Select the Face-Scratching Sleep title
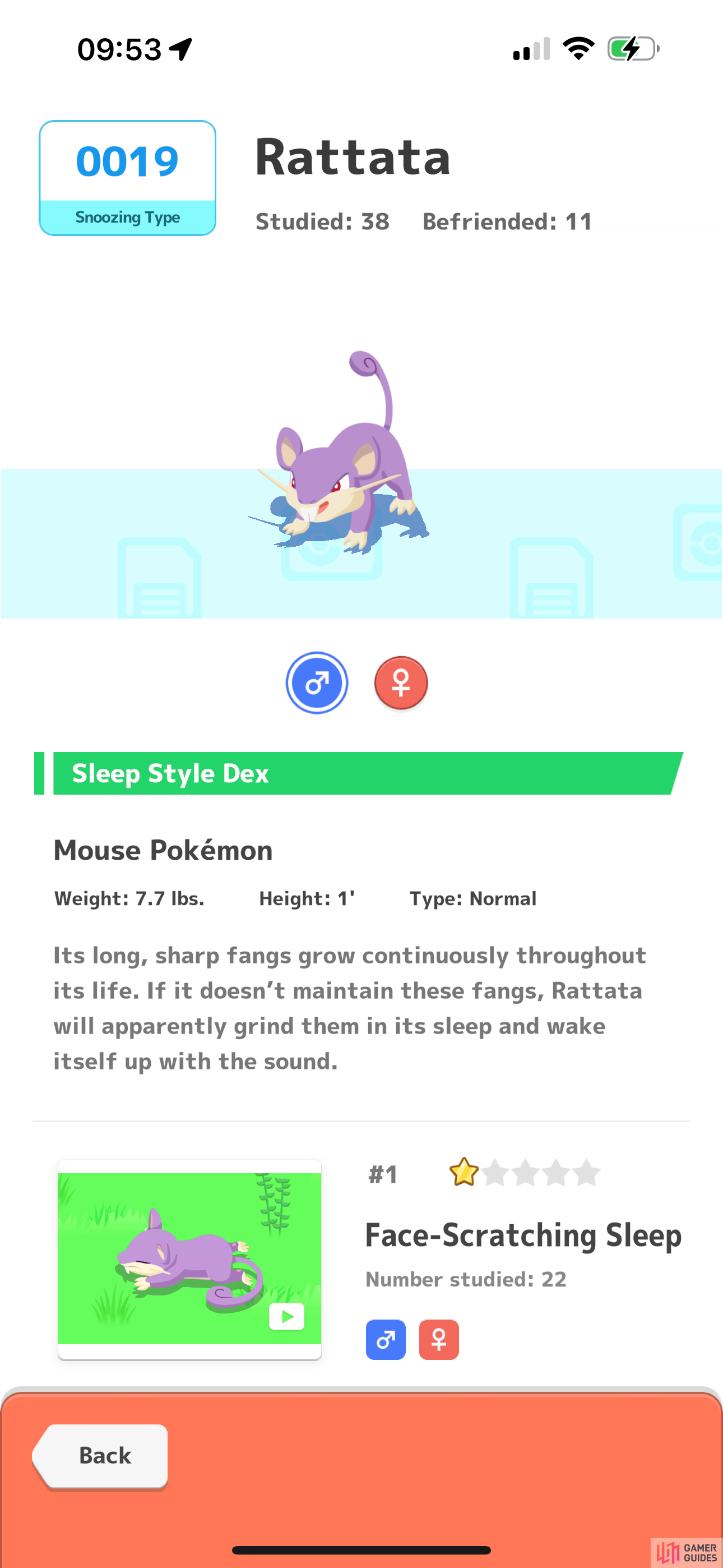Image resolution: width=723 pixels, height=1568 pixels. pos(523,1235)
